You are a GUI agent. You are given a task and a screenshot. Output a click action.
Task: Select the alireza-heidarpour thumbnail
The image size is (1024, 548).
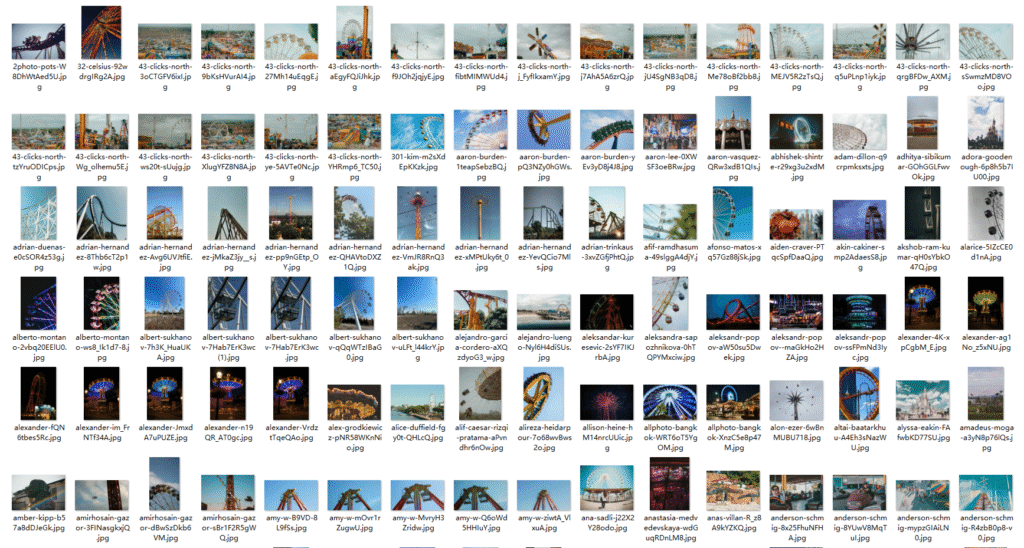pos(543,394)
